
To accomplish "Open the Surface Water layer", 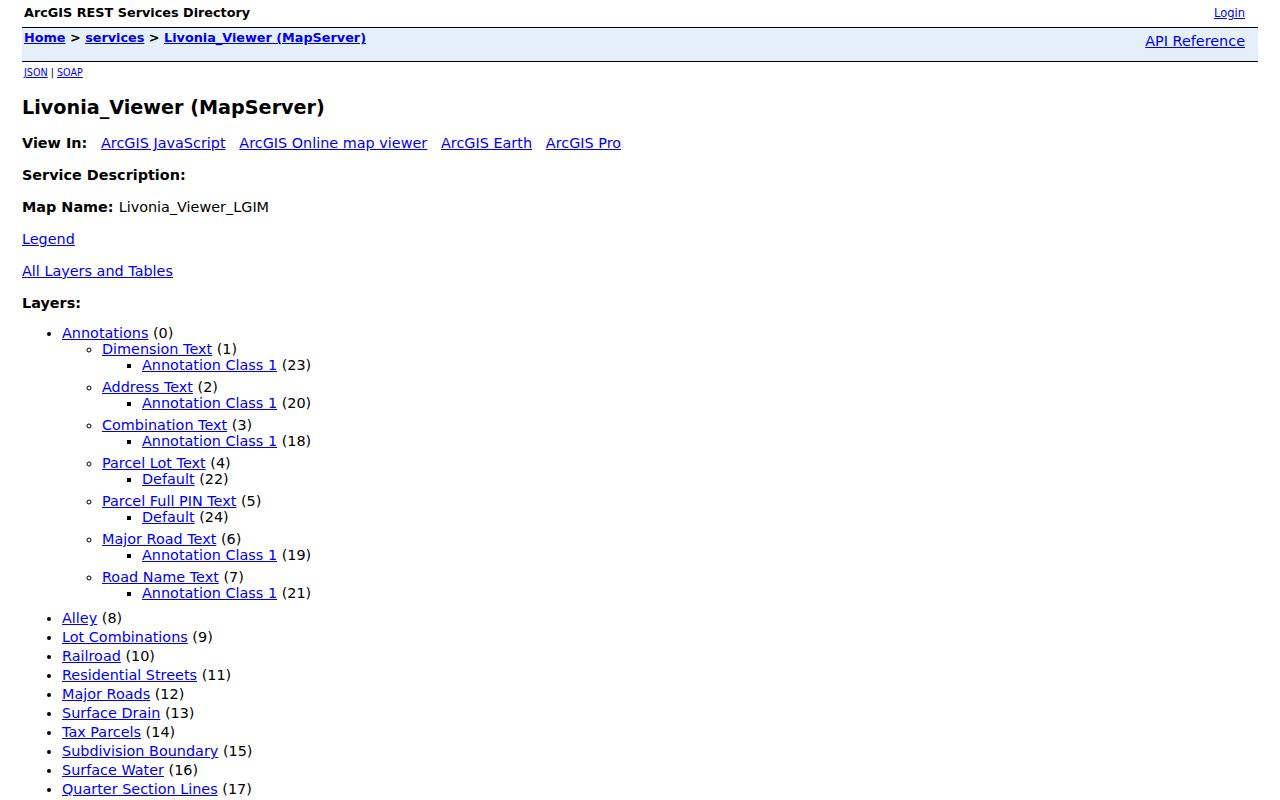I will pyautogui.click(x=113, y=770).
